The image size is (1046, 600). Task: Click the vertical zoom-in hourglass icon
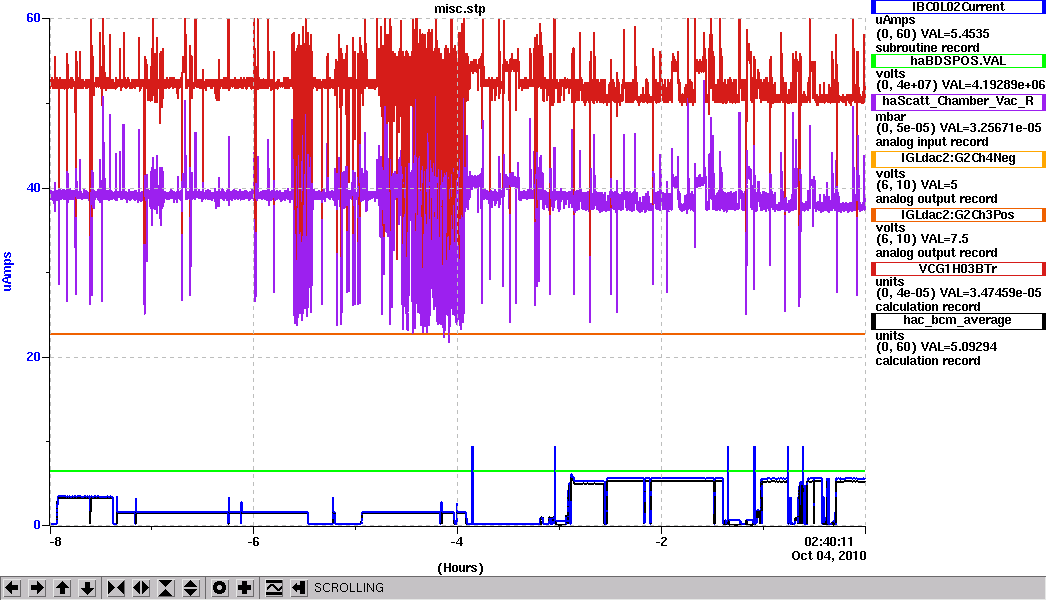pyautogui.click(x=166, y=588)
